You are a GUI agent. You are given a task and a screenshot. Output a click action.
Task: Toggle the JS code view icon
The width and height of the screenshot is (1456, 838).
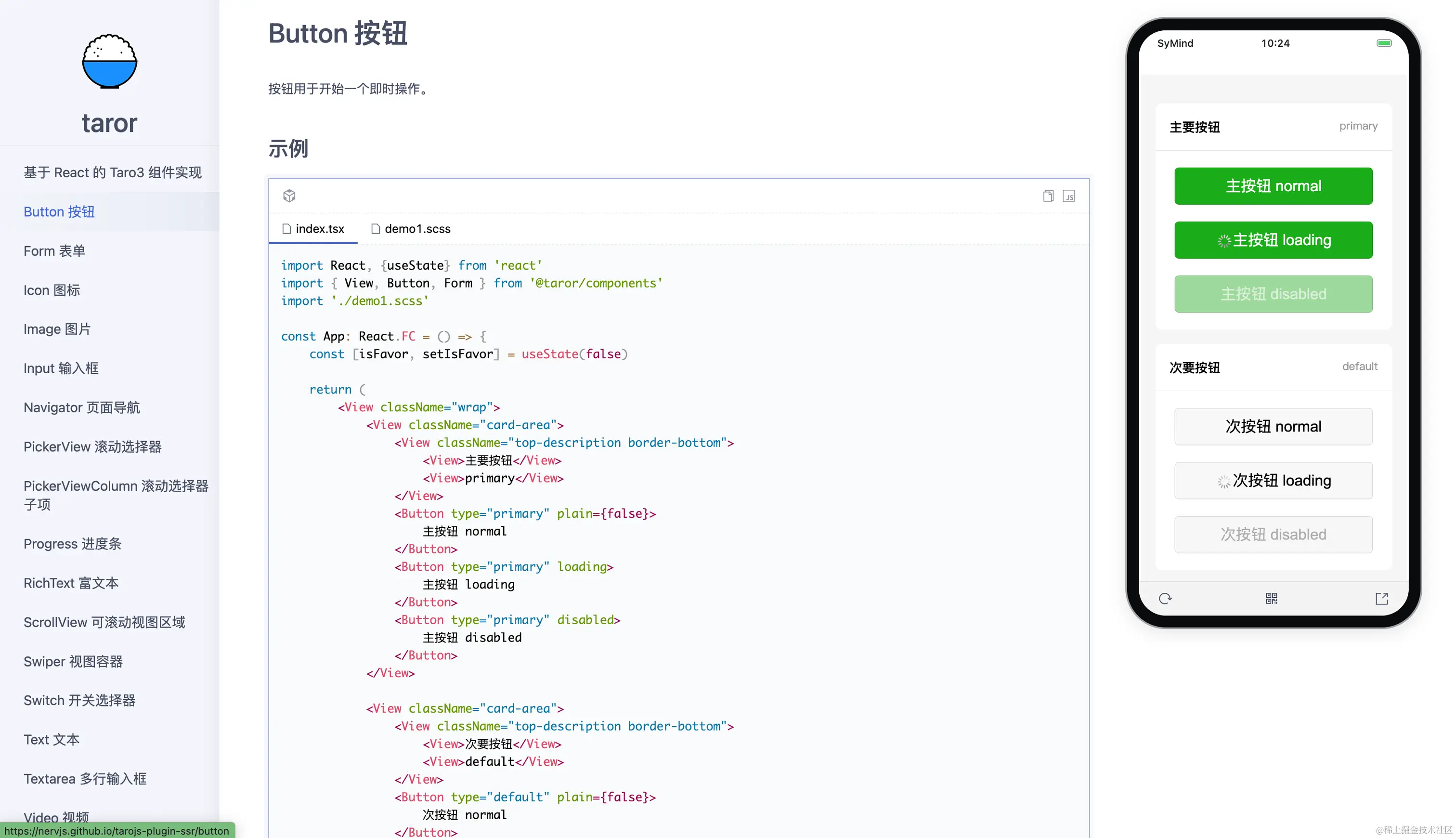tap(1068, 196)
